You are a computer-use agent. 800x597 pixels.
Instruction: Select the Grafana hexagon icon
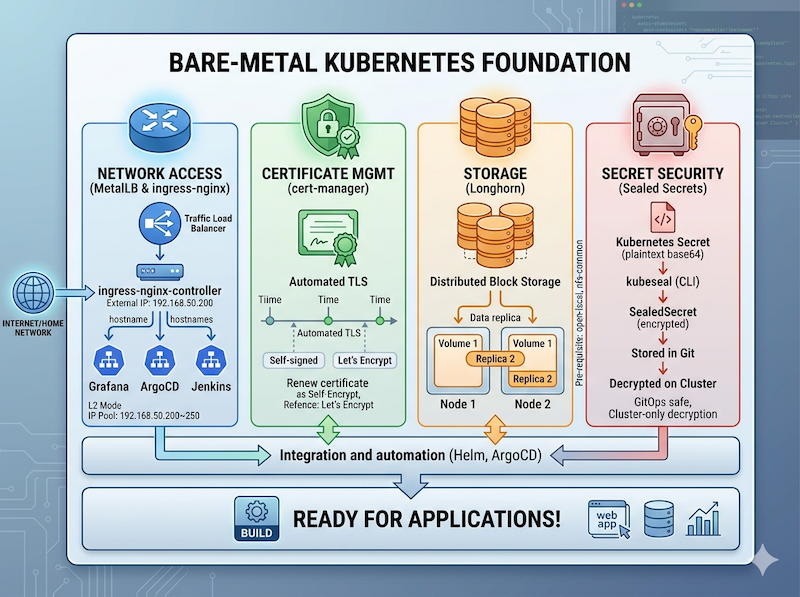click(x=105, y=358)
